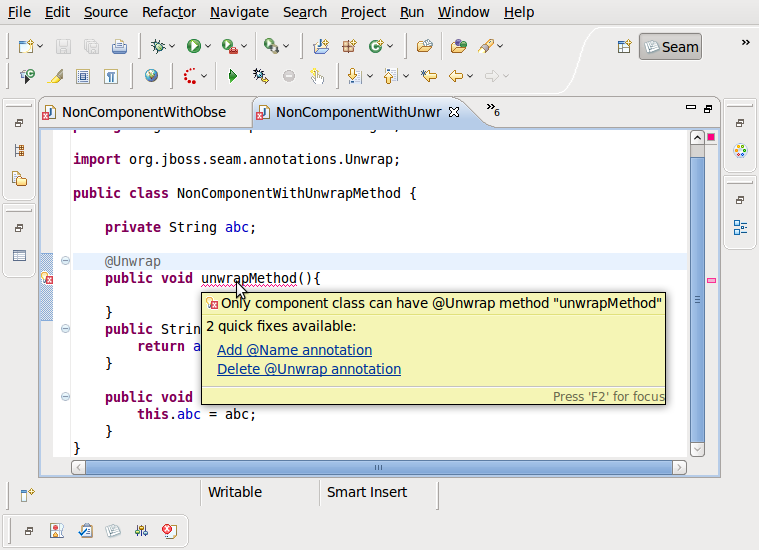This screenshot has height=550, width=759.
Task: Click the horizontal scrollbar of editor
Action: (379, 467)
